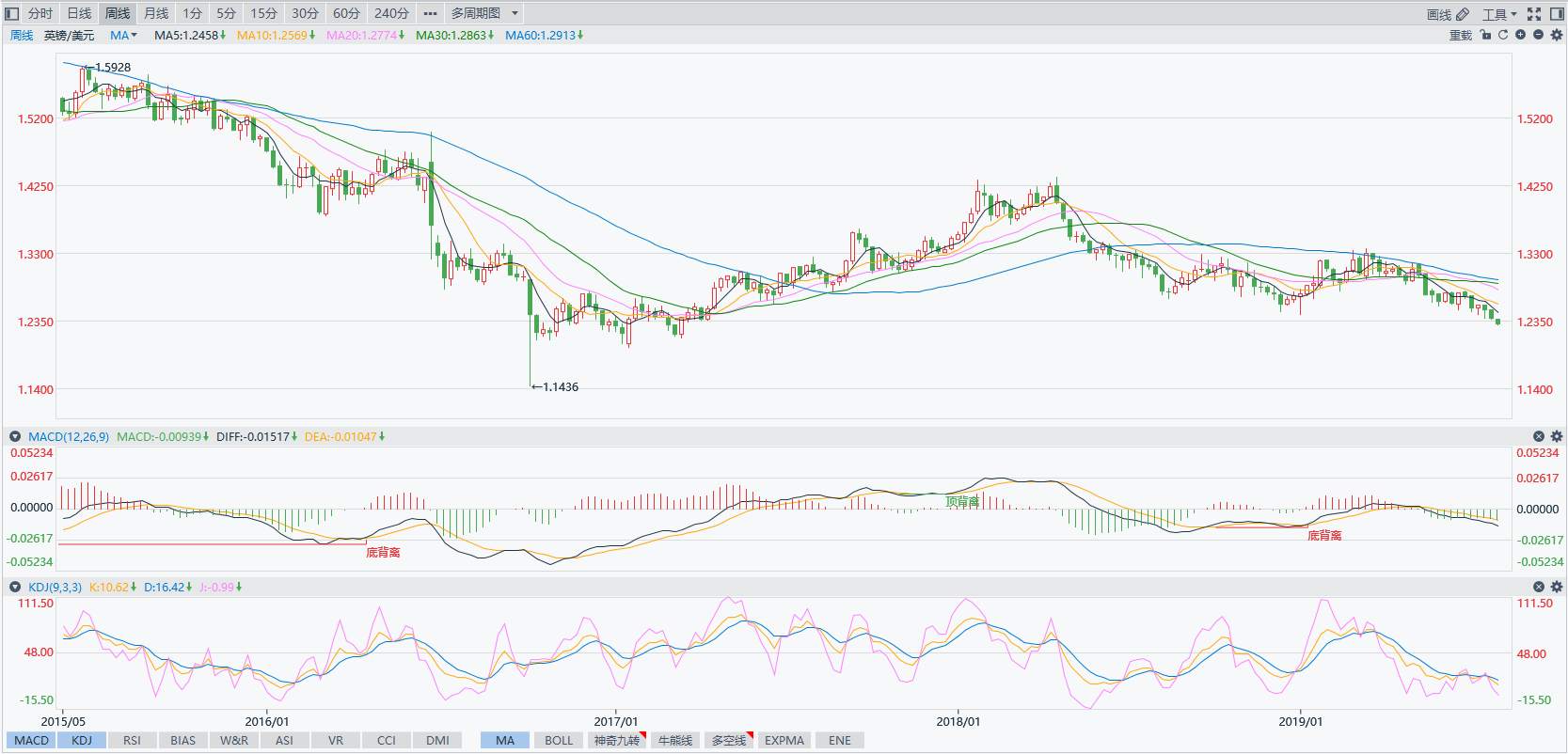This screenshot has width=1568, height=754.
Task: Collapse the MACD indicator panel
Action: click(x=15, y=436)
